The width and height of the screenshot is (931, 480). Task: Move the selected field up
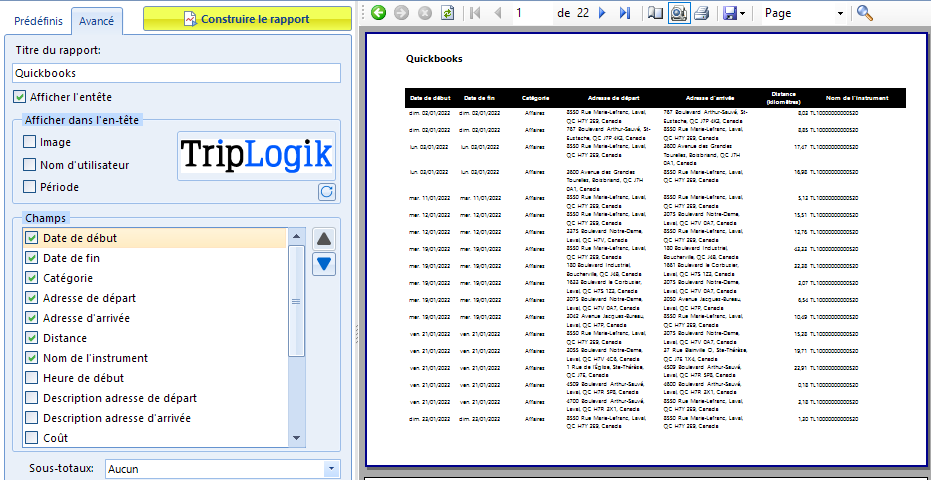[x=324, y=239]
